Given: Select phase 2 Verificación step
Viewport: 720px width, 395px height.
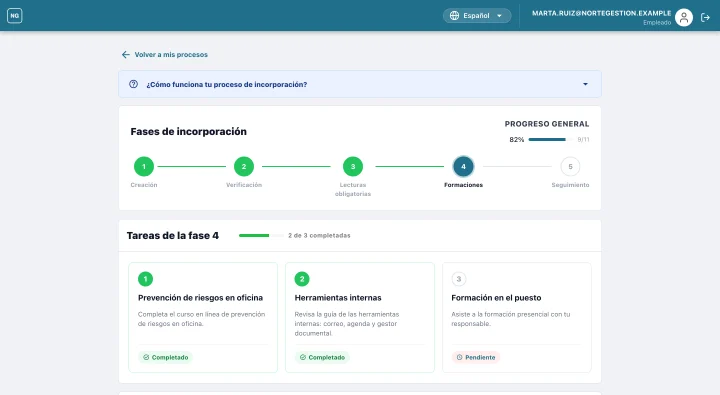Looking at the screenshot, I should coord(244,166).
